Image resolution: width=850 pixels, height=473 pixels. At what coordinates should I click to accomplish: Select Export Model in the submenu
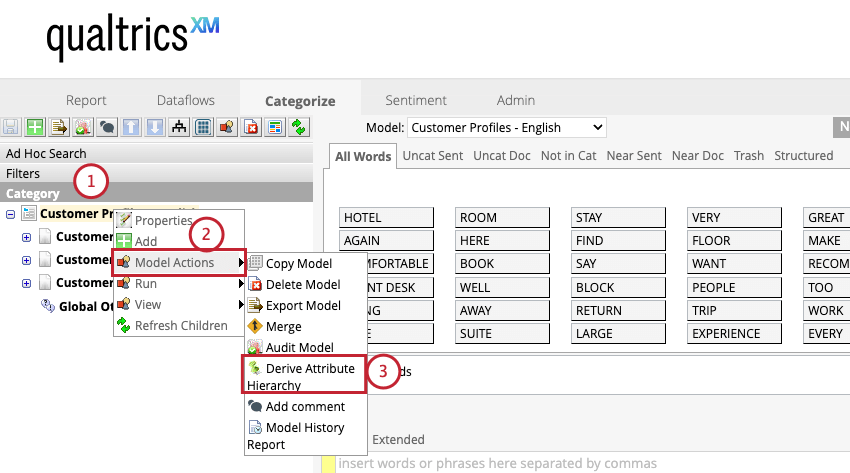302,305
